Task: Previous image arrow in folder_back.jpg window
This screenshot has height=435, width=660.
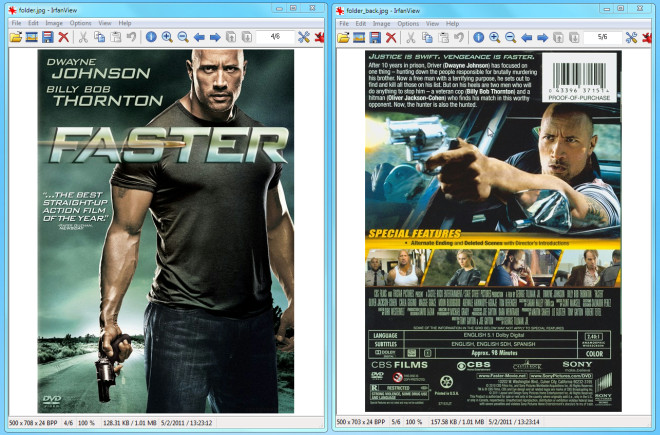Action: click(527, 37)
